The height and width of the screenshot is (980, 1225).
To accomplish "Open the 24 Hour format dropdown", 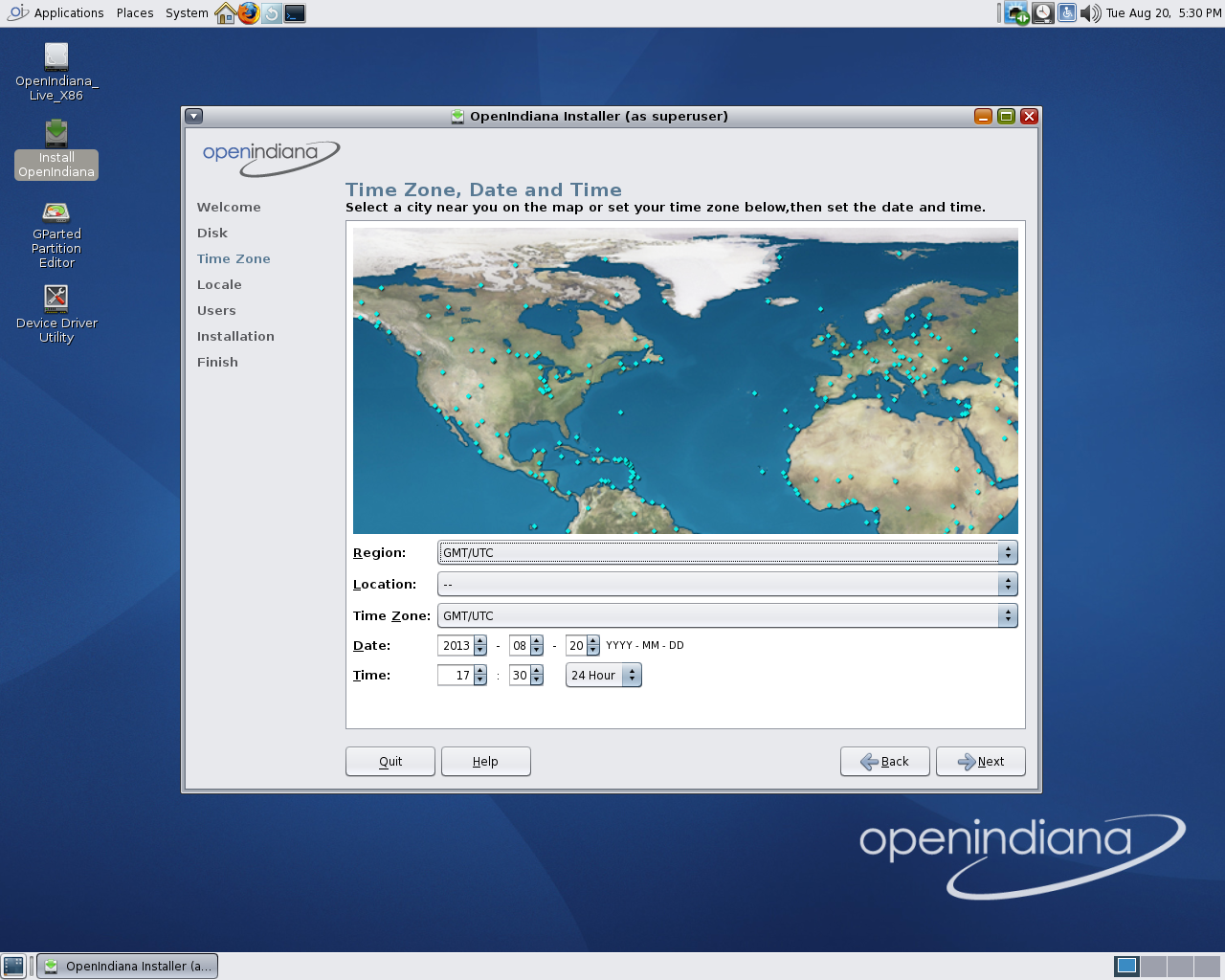I will pos(603,675).
